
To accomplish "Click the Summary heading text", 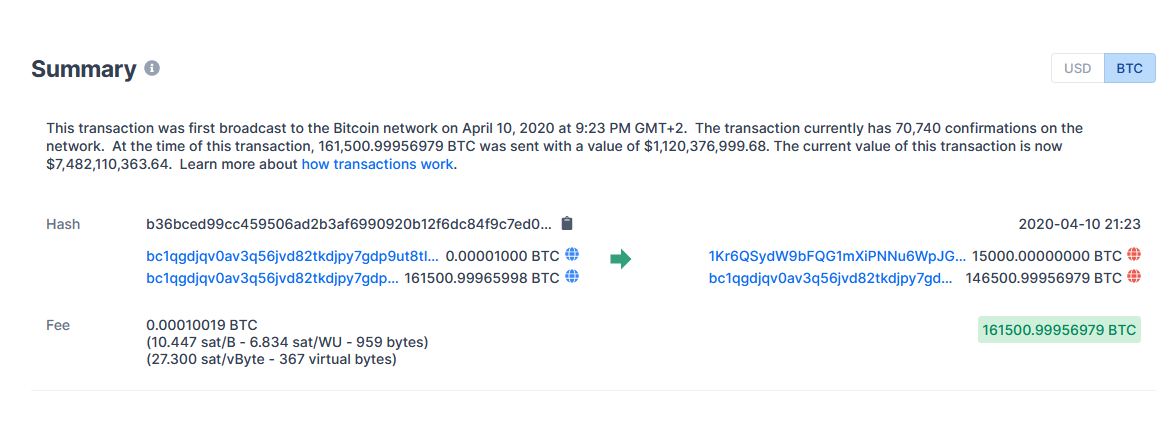I will (x=83, y=69).
